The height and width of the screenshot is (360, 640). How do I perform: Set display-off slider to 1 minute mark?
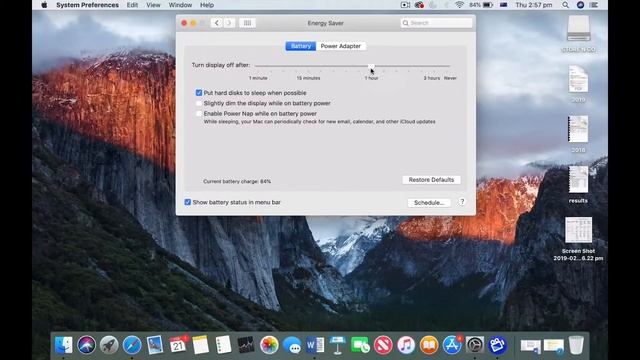tap(258, 66)
